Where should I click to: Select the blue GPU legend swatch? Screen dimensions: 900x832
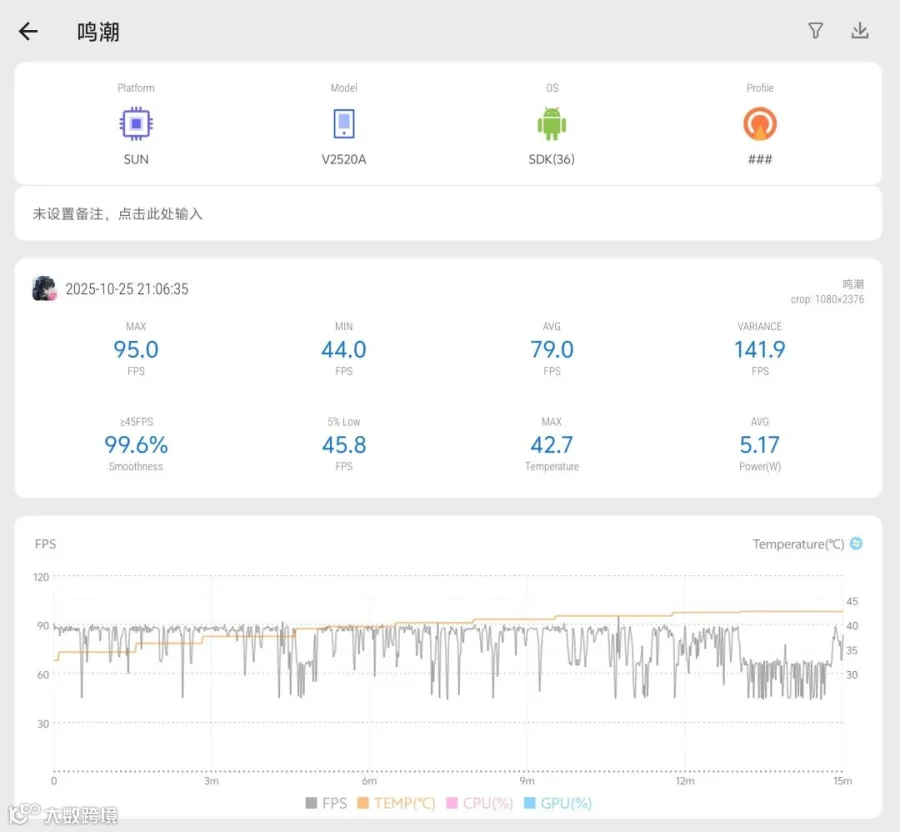pos(530,803)
